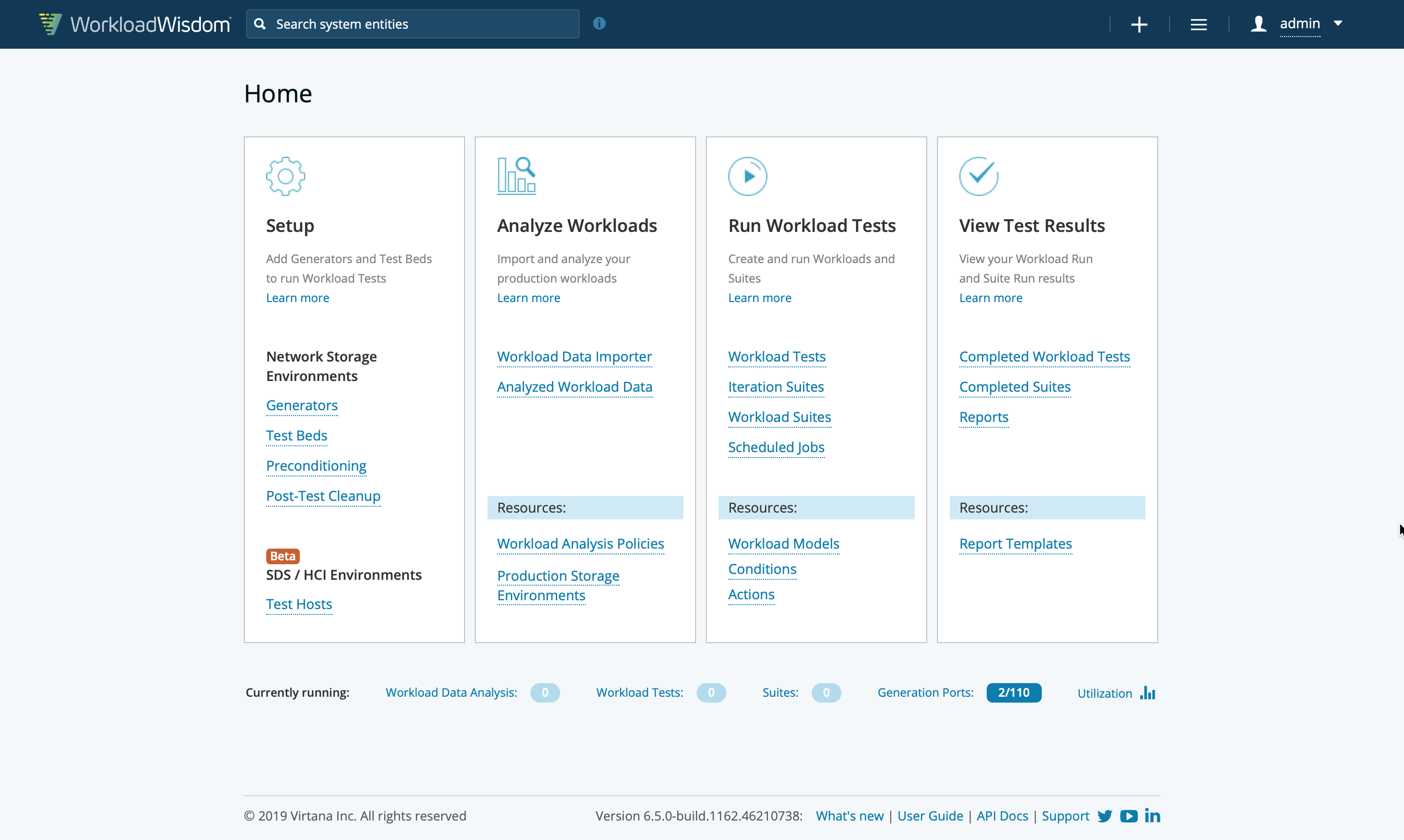
Task: Focus the Search system entities field
Action: pos(413,24)
